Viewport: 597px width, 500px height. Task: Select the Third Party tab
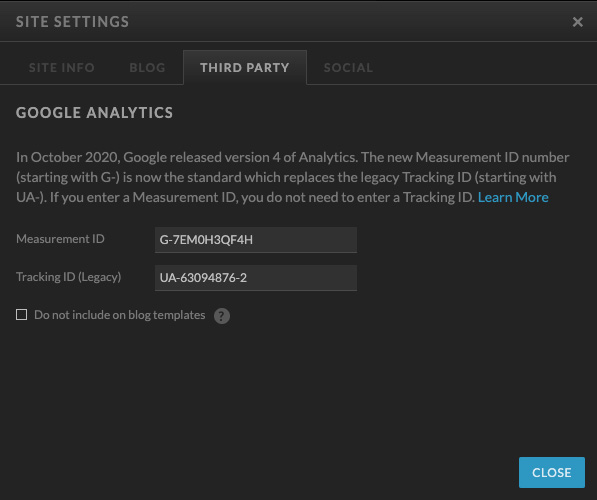tap(245, 67)
